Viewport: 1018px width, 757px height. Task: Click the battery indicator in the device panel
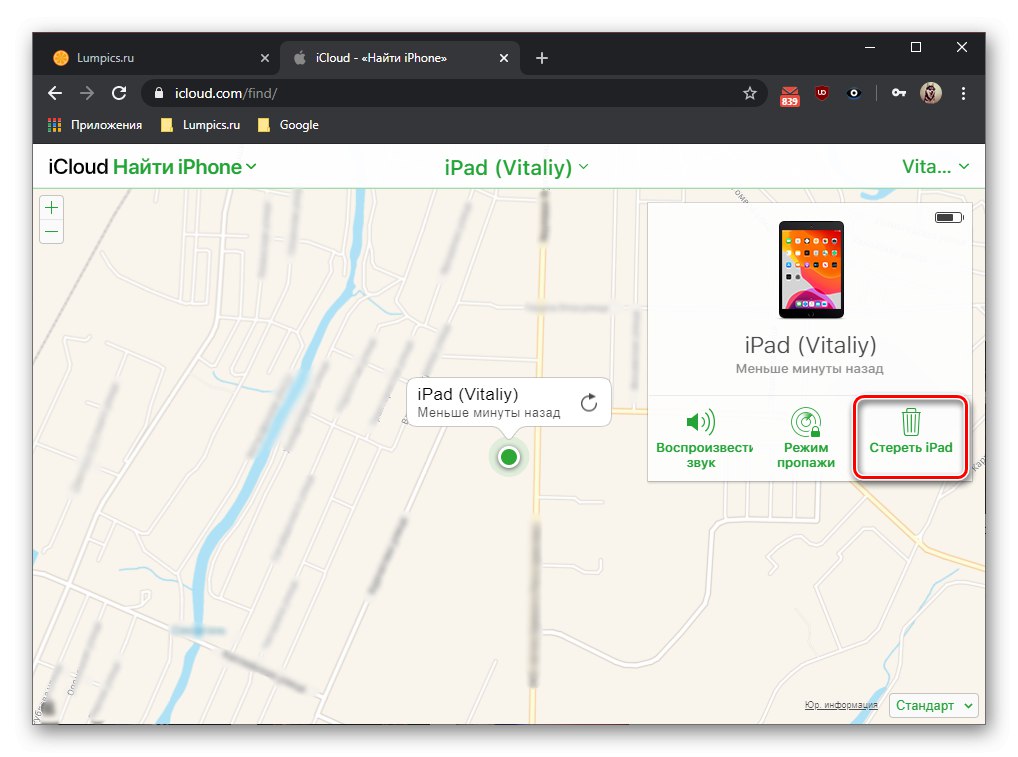[949, 217]
